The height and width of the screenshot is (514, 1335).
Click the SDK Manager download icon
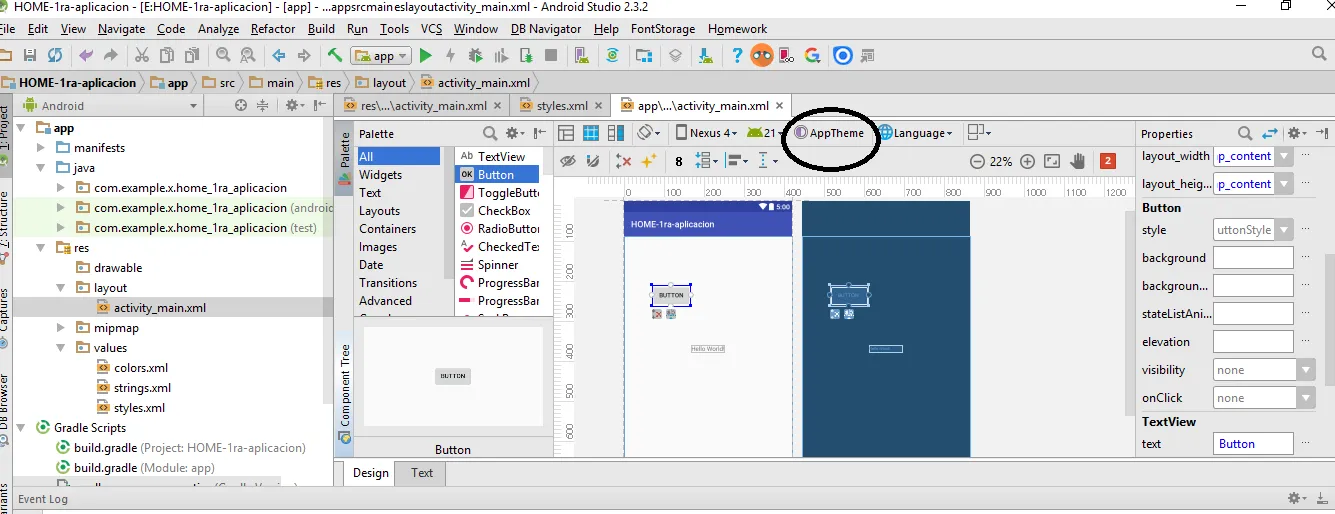click(x=706, y=56)
